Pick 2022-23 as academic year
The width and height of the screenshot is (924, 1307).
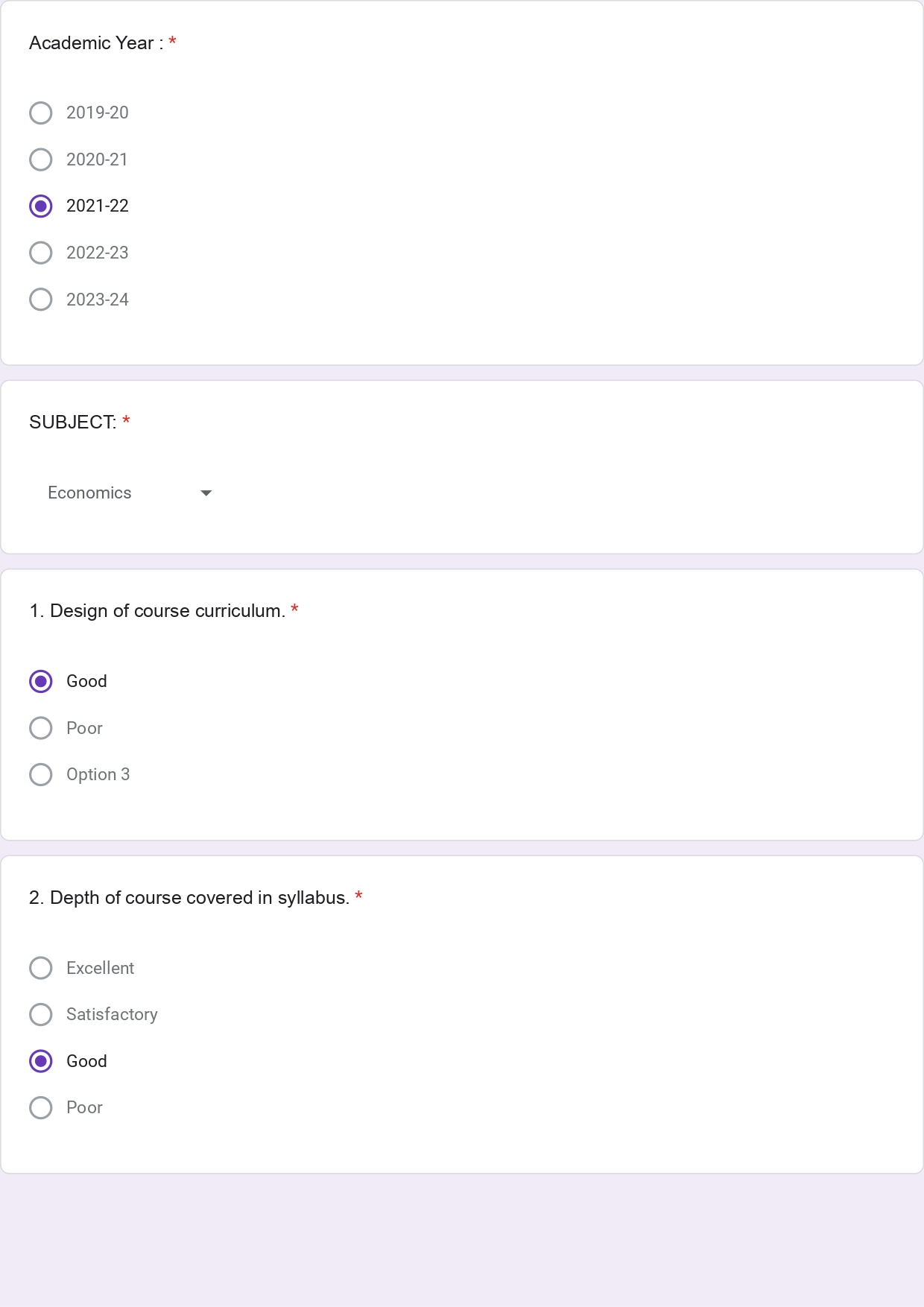tap(41, 253)
